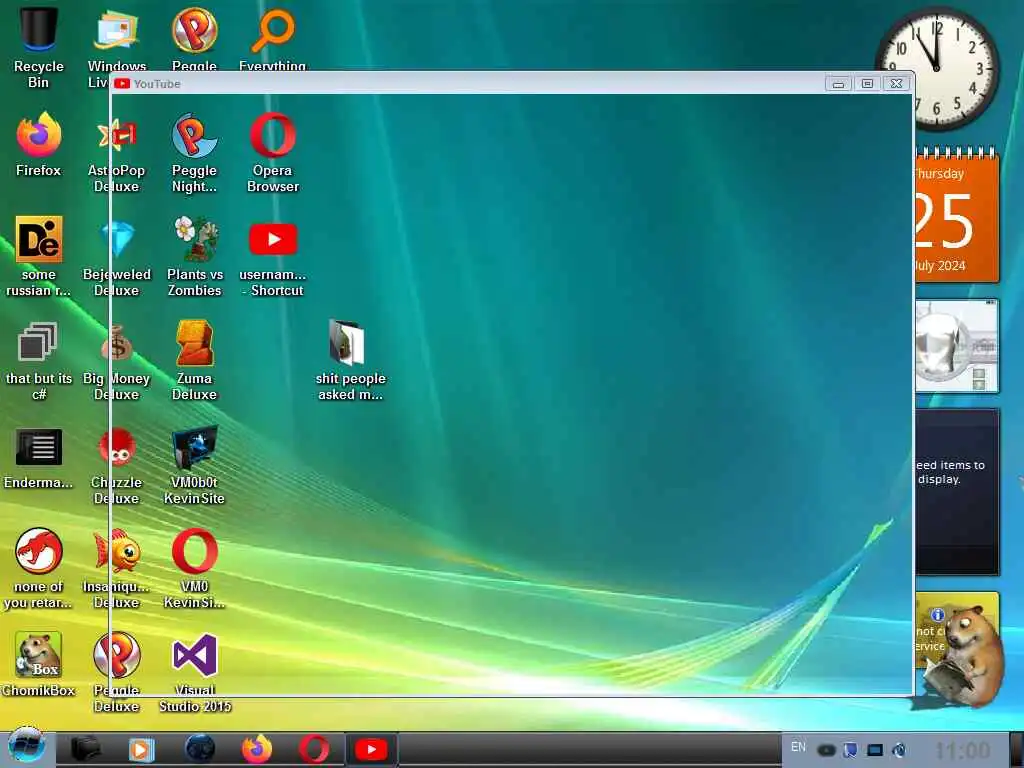Open the Recycle Bin desktop icon
The image size is (1024, 768).
click(38, 31)
